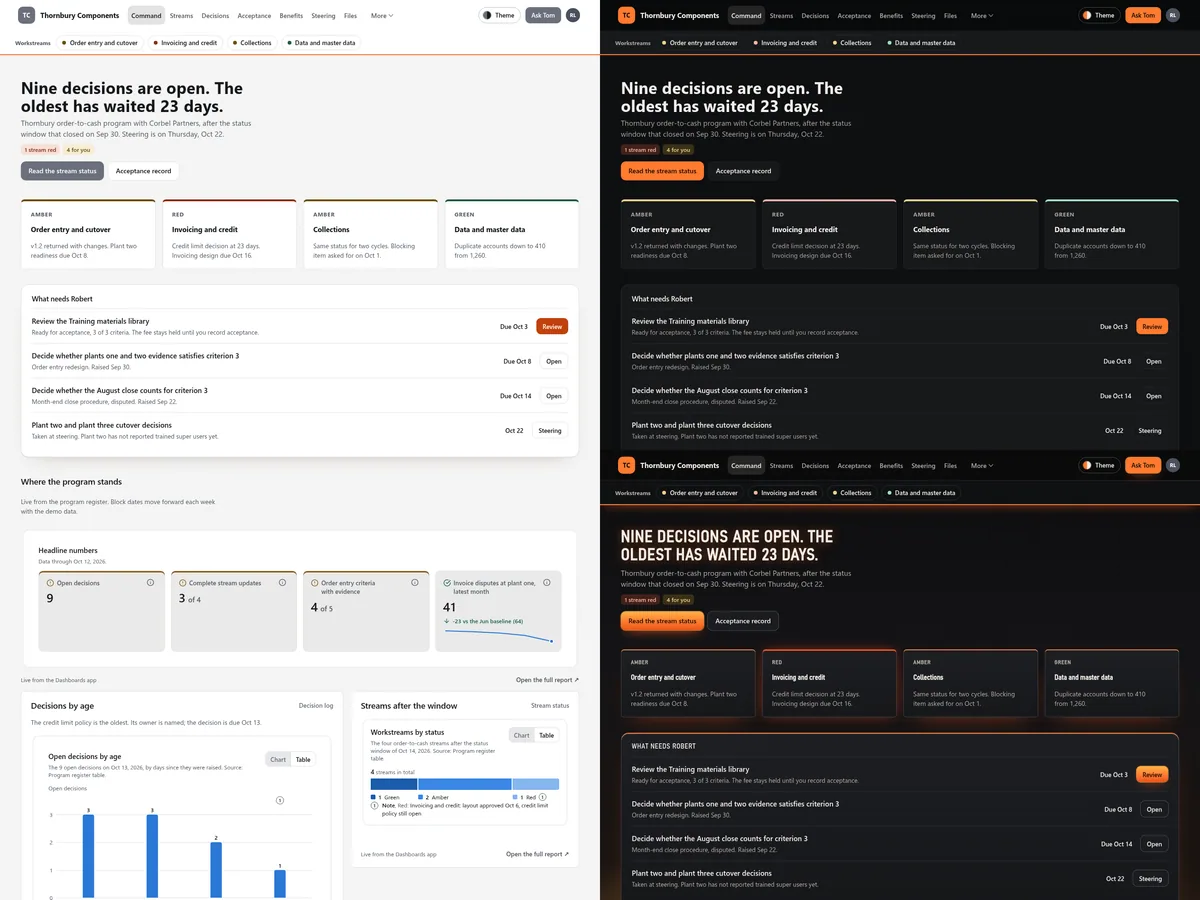
Task: Open the RL avatar in the upper dark view
Action: (x=1173, y=15)
